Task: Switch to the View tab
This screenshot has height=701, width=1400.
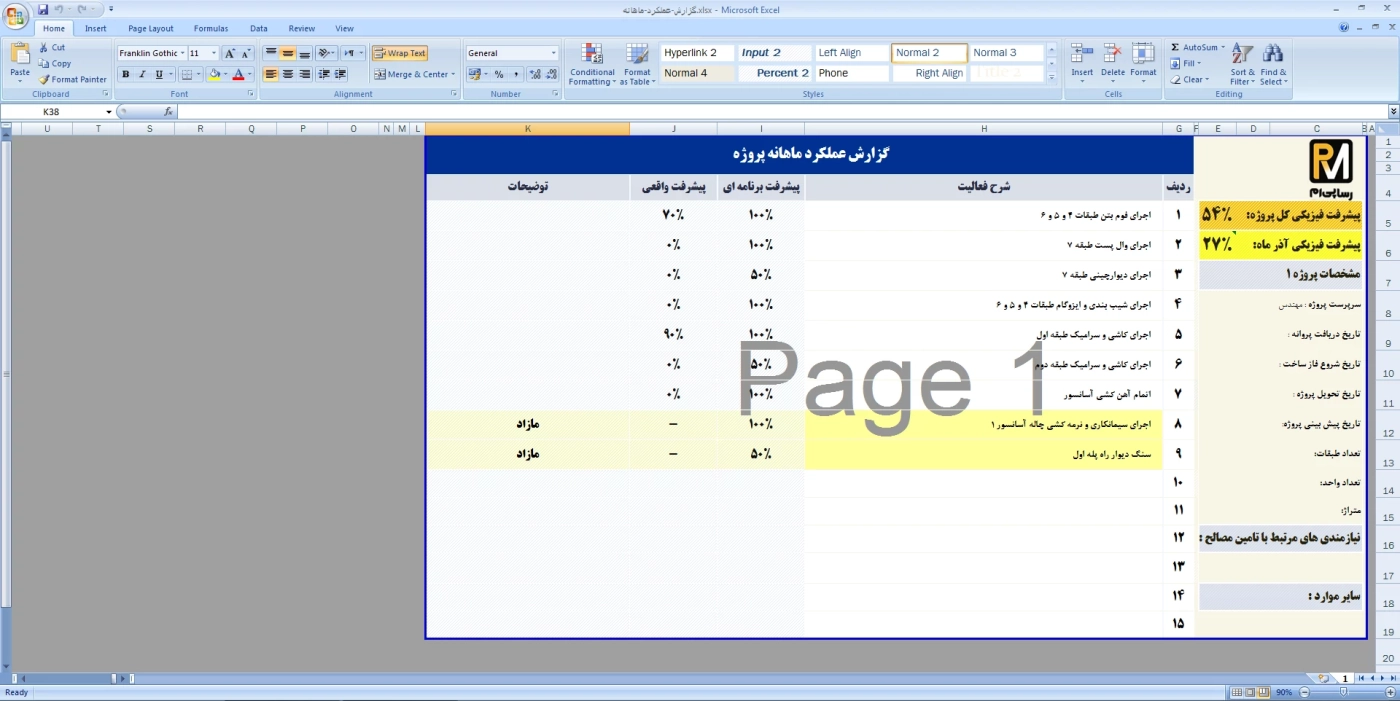Action: (344, 29)
